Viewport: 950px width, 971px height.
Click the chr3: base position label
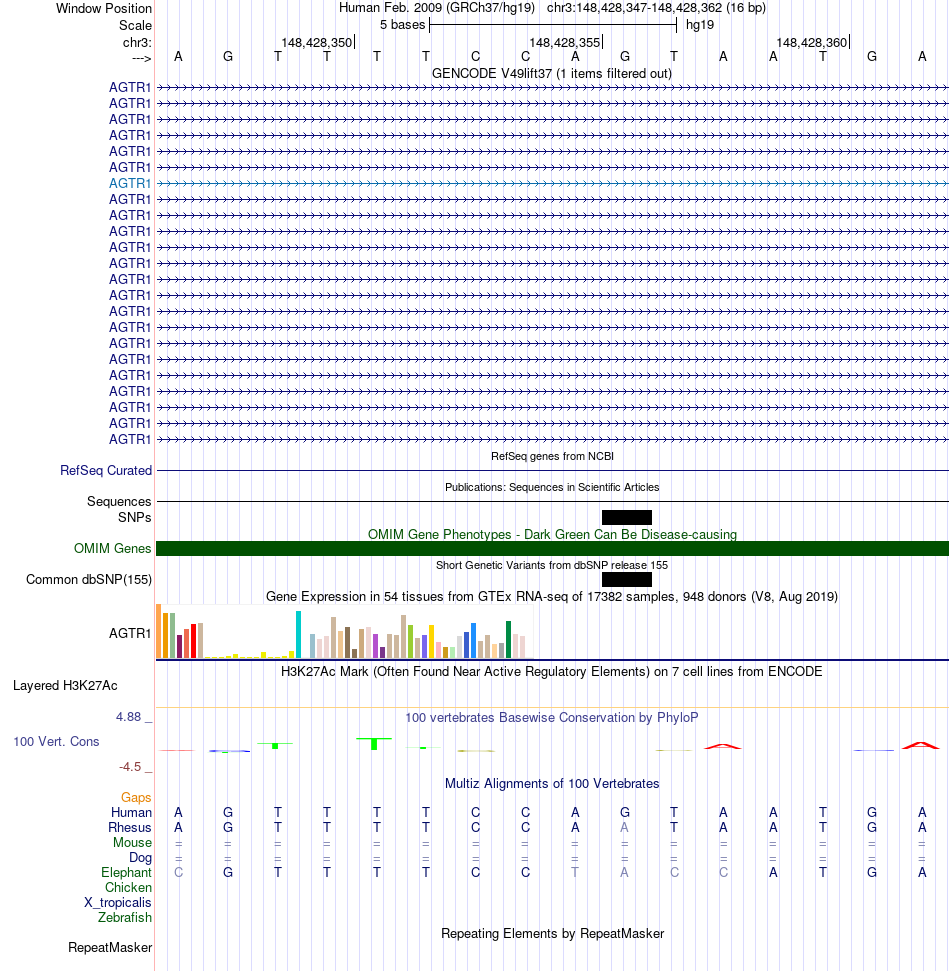point(137,43)
